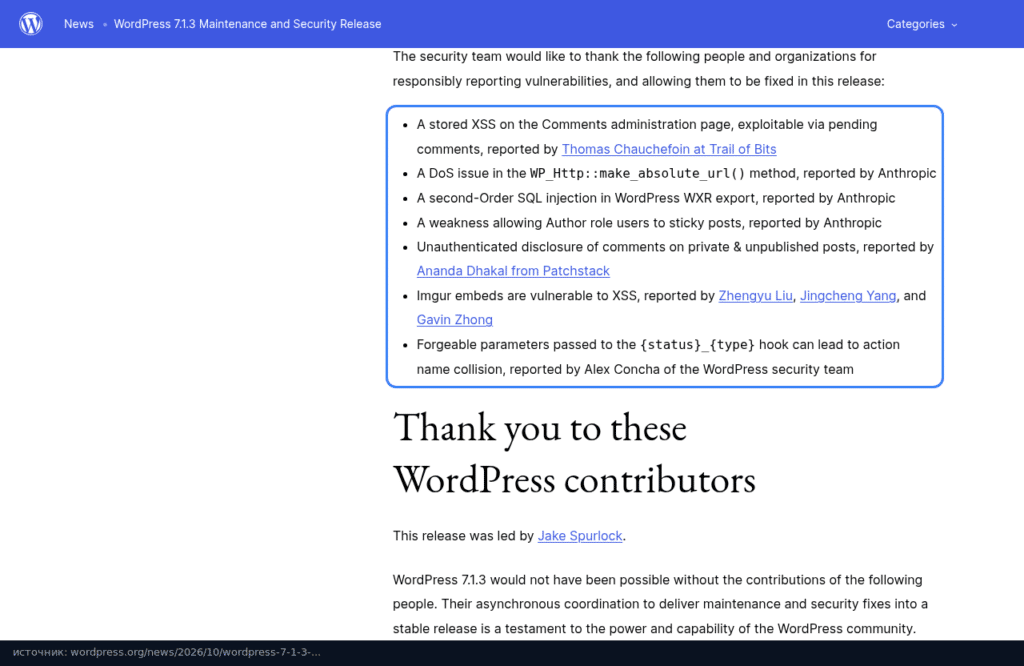Screen dimensions: 1024x666
Task: Click the WordPress logo icon
Action: [x=31, y=24]
